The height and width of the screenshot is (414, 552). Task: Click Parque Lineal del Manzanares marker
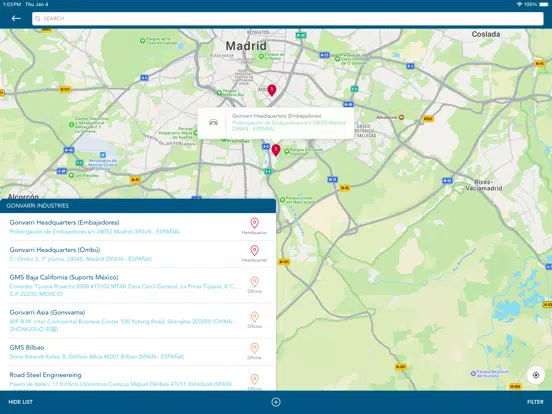click(282, 200)
